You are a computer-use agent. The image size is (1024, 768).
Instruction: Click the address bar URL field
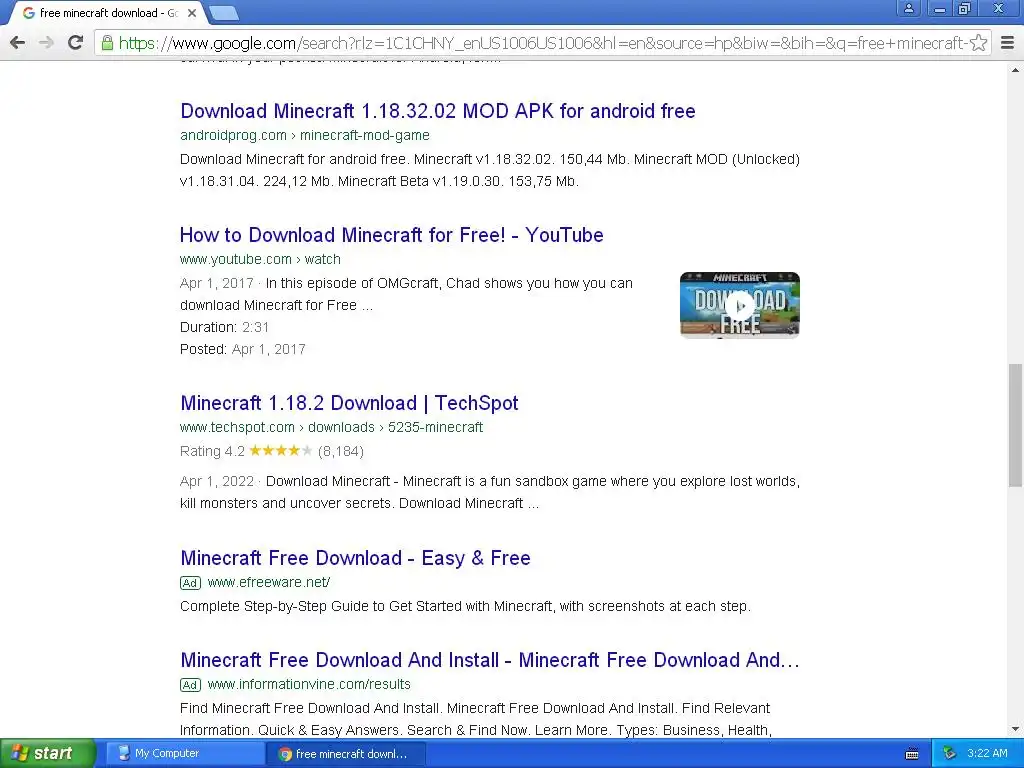tap(542, 43)
